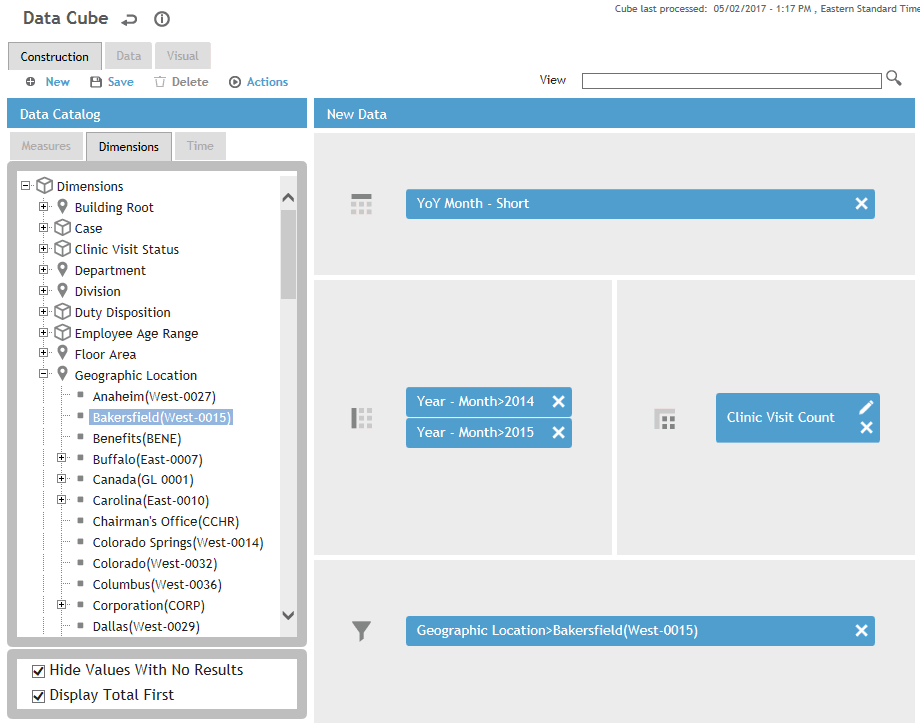The width and height of the screenshot is (920, 728).
Task: Open the Actions menu
Action: [259, 82]
